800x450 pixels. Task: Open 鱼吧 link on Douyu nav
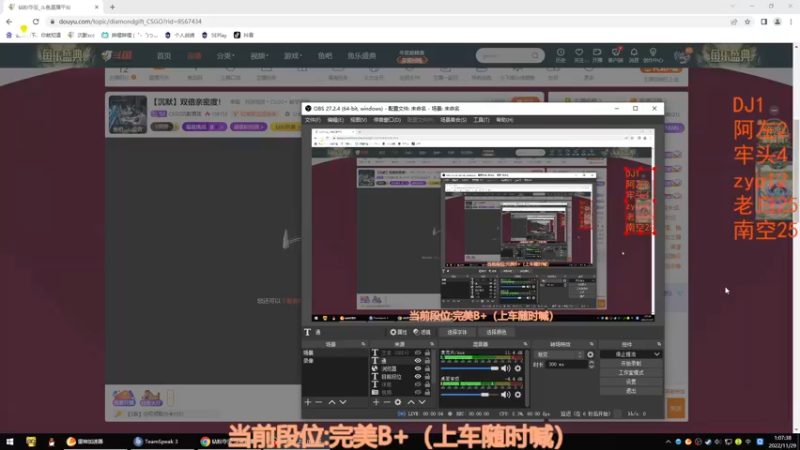(x=325, y=56)
